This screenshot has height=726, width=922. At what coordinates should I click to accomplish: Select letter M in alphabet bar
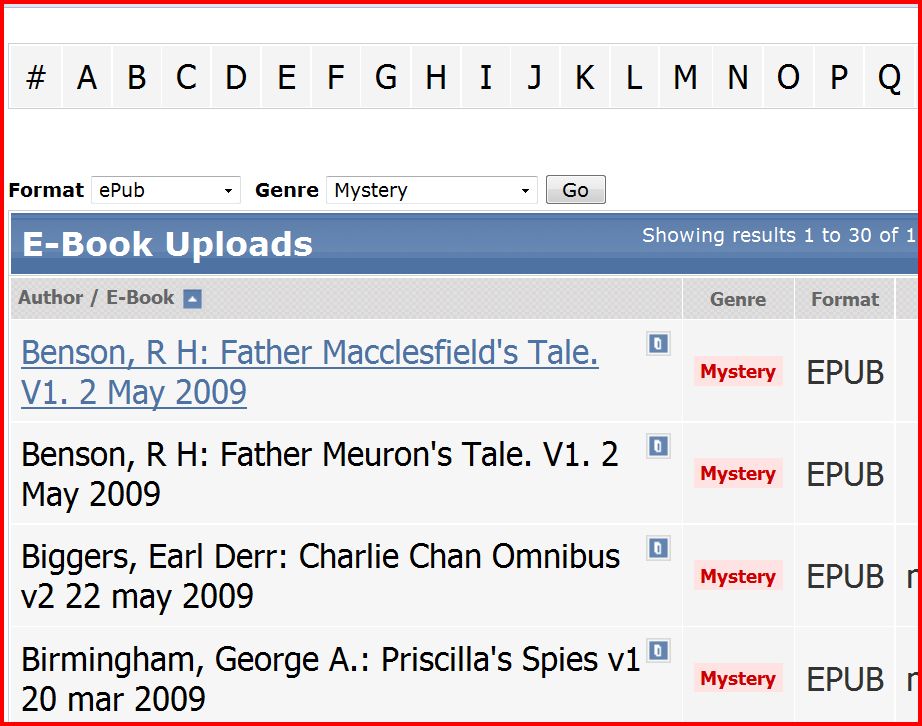click(x=685, y=77)
